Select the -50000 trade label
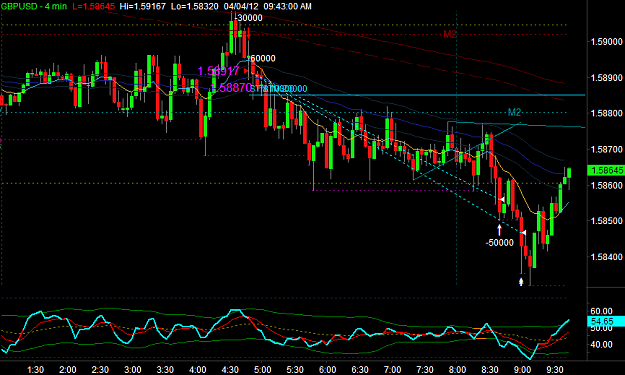Screen dimensions: 625x375 click(x=499, y=243)
